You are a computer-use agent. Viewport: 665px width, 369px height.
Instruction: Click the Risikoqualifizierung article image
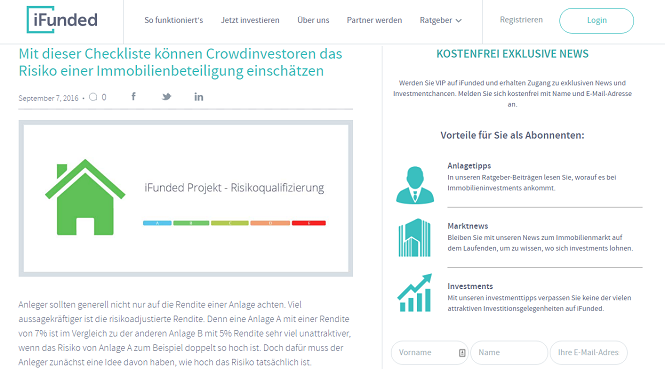[186, 198]
